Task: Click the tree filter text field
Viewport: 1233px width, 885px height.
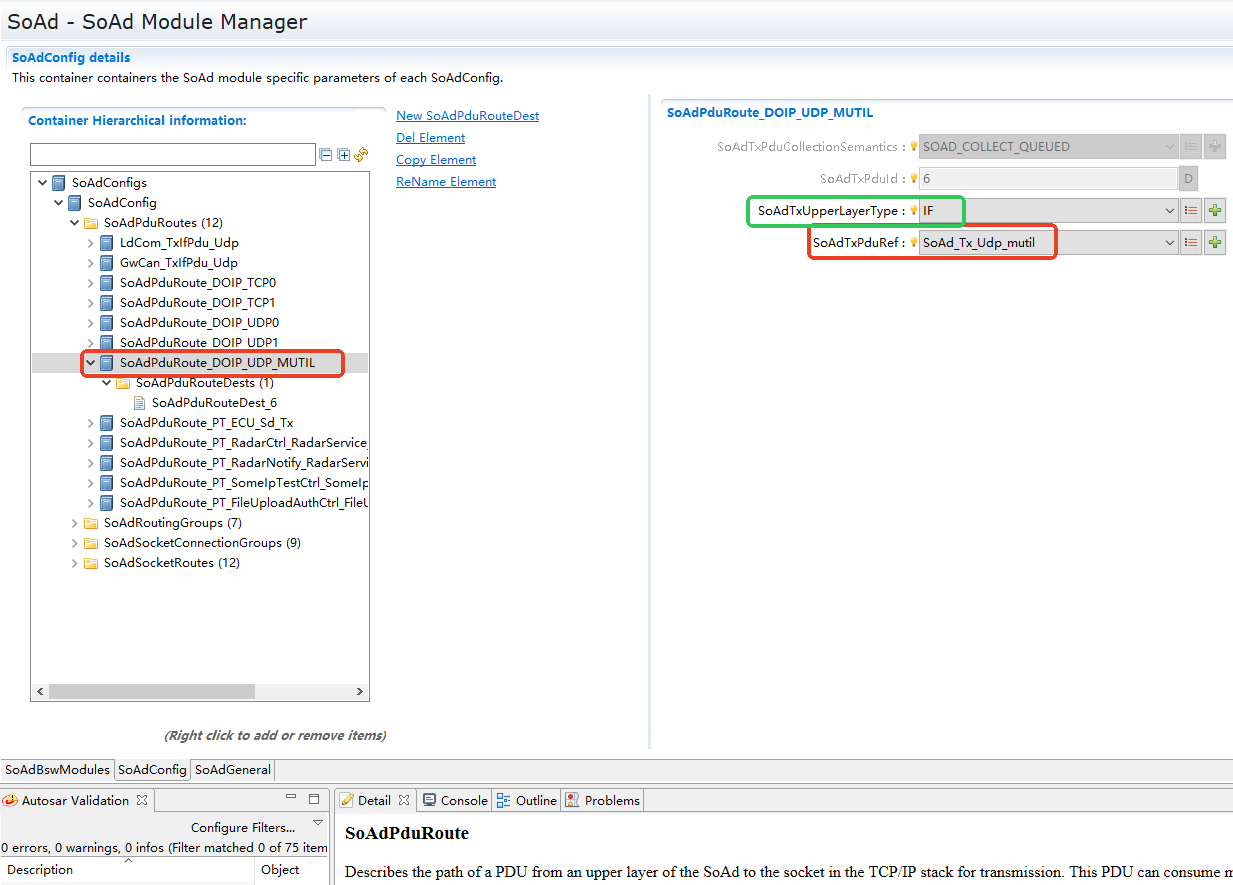Action: pyautogui.click(x=172, y=155)
